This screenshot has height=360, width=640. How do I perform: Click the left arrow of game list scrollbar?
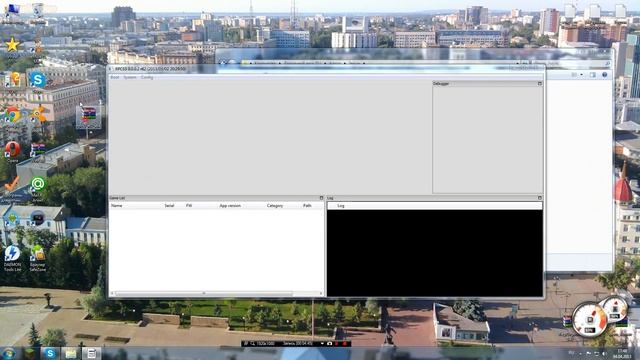pos(112,293)
